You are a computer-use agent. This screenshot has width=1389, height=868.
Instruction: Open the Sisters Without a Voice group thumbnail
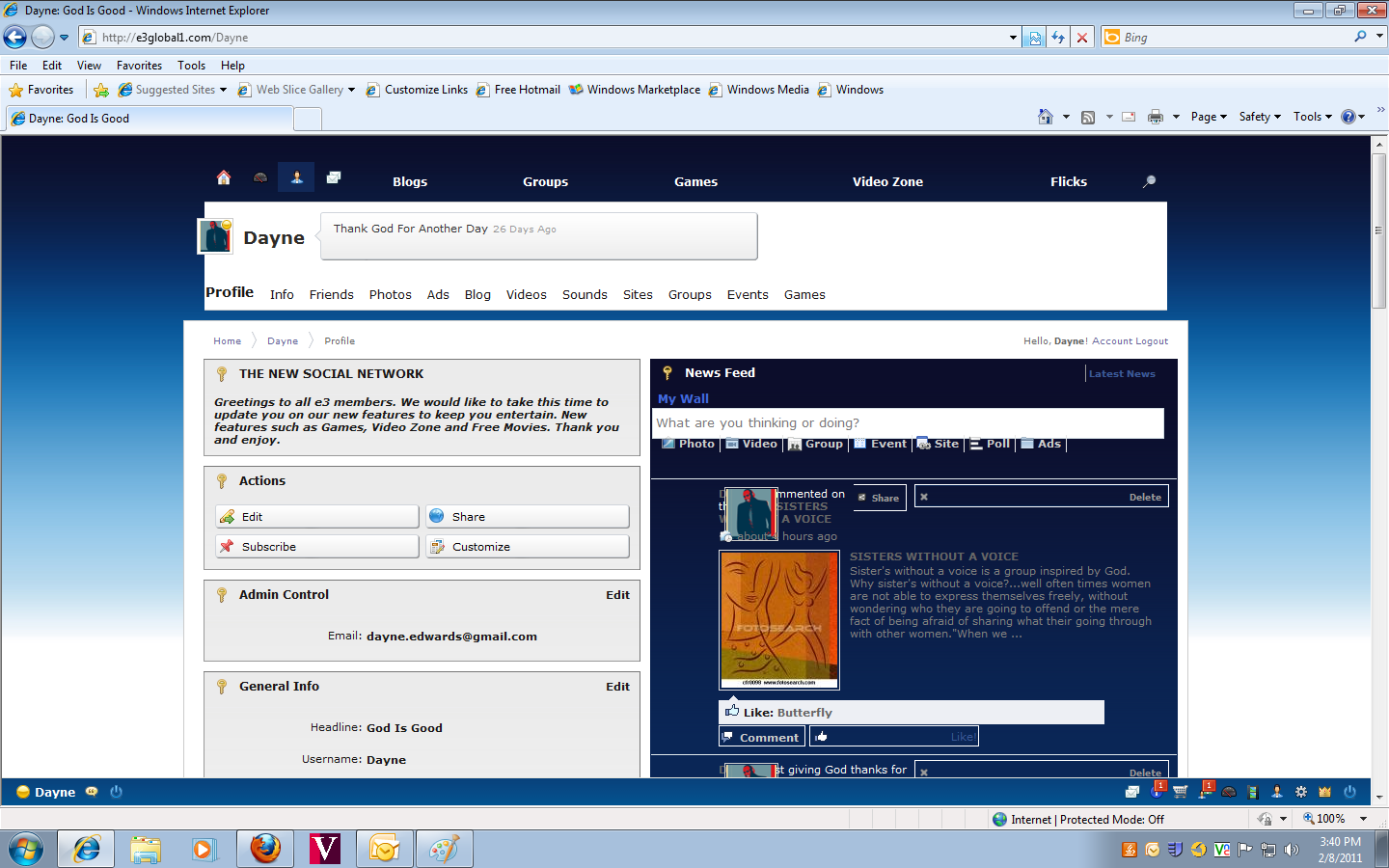tap(779, 620)
